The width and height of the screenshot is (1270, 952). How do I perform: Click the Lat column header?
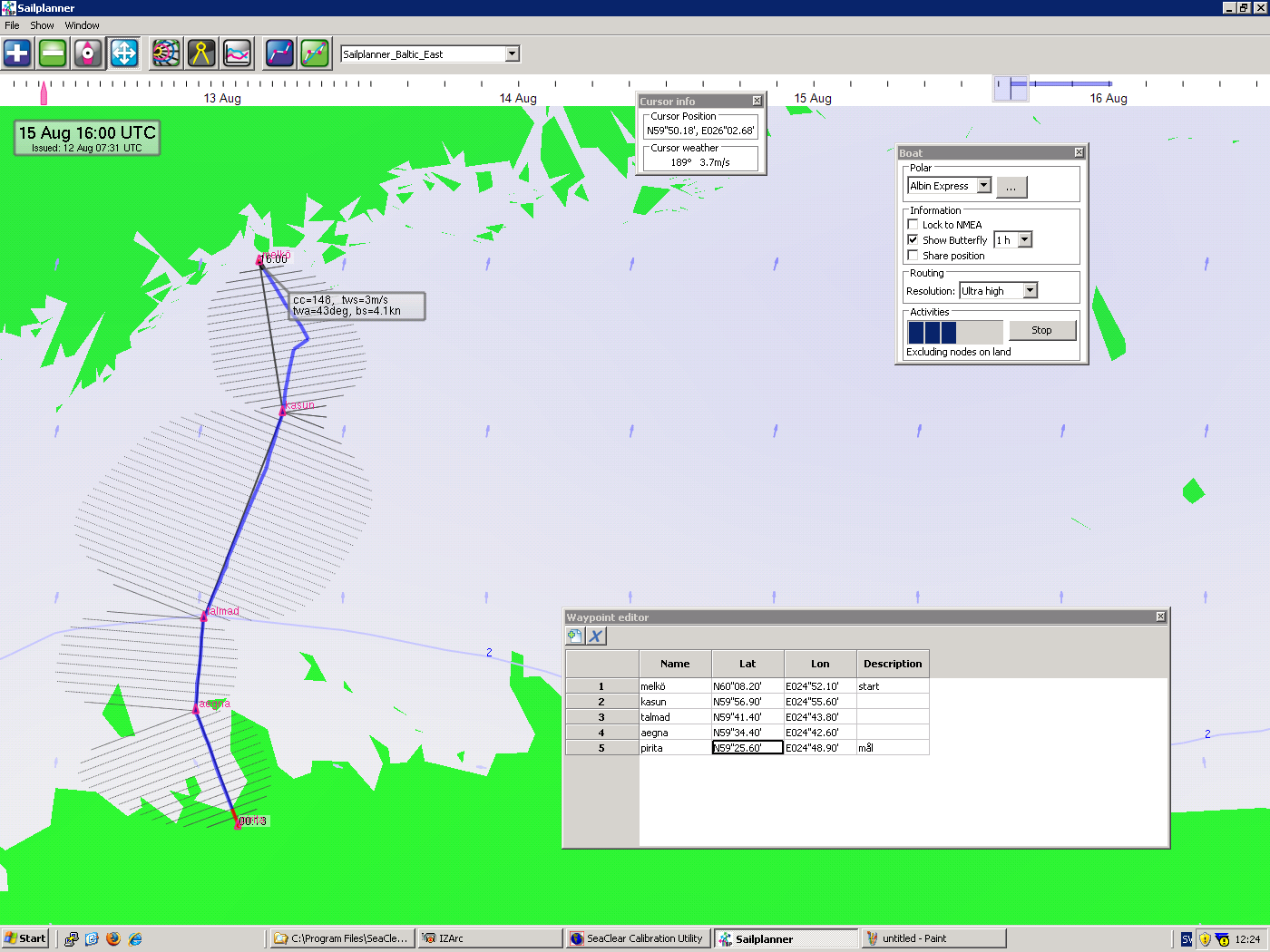(747, 664)
